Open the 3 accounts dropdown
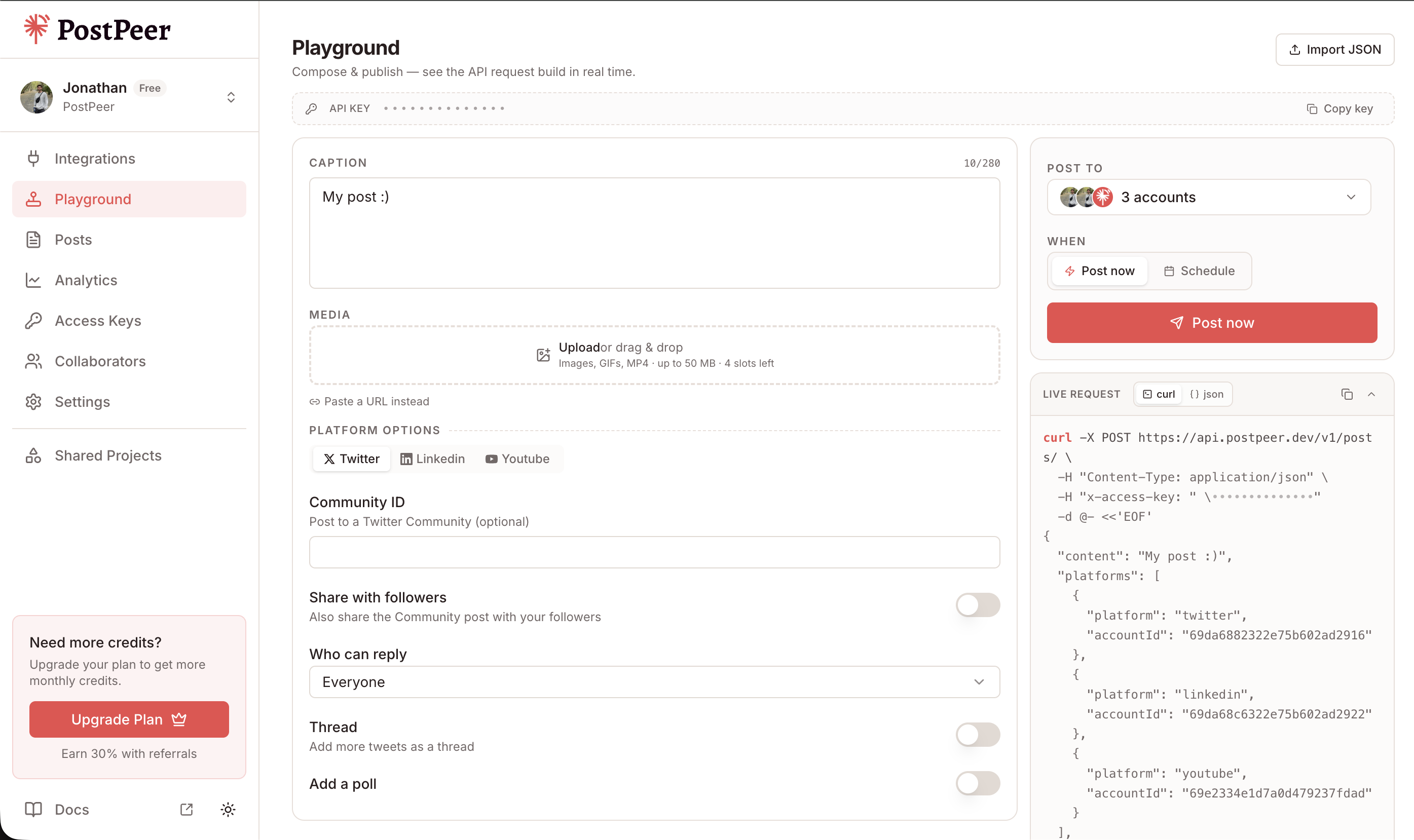Image resolution: width=1414 pixels, height=840 pixels. 1209,197
